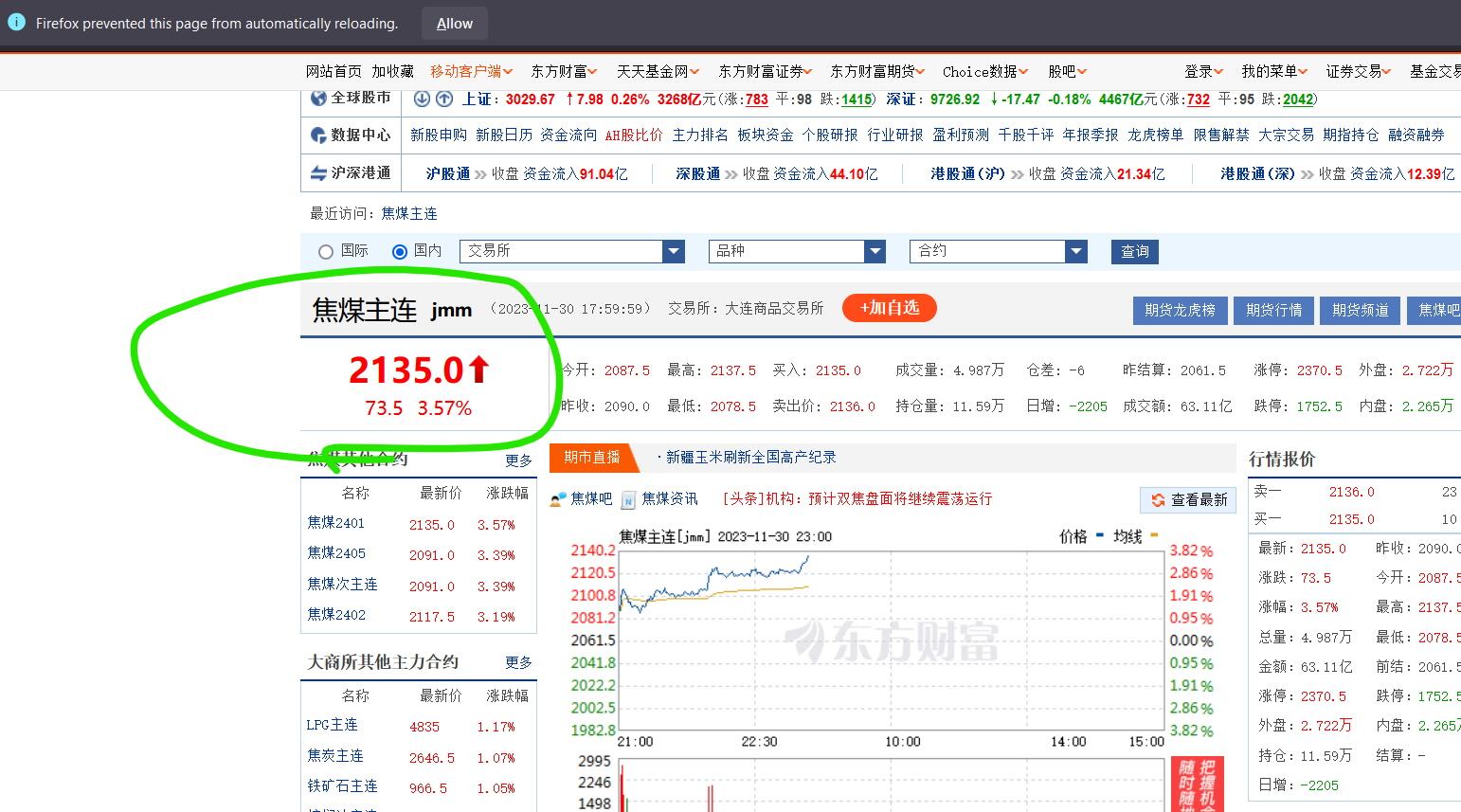Click the 焦煤吧 forum icon above chart
The height and width of the screenshot is (812, 1461).
558,499
